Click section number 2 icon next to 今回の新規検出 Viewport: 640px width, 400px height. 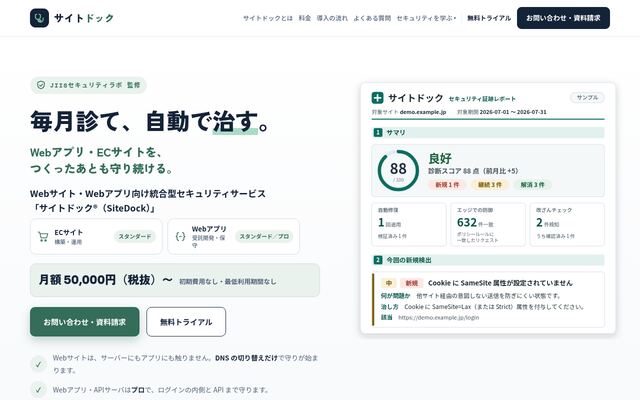[x=378, y=260]
